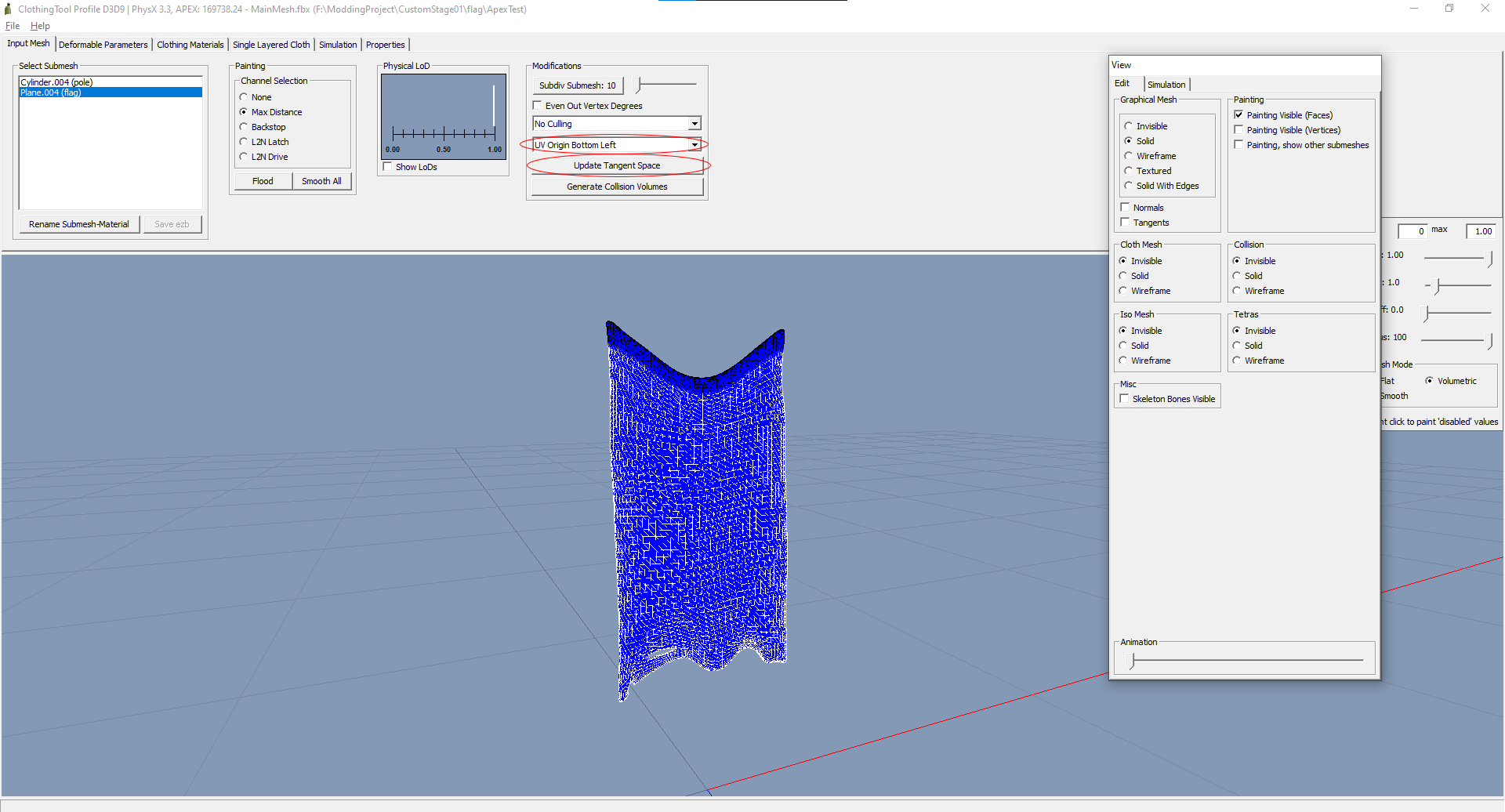Screen dimensions: 1505x812
Task: Set Collision to Wireframe
Action: 1257,291
